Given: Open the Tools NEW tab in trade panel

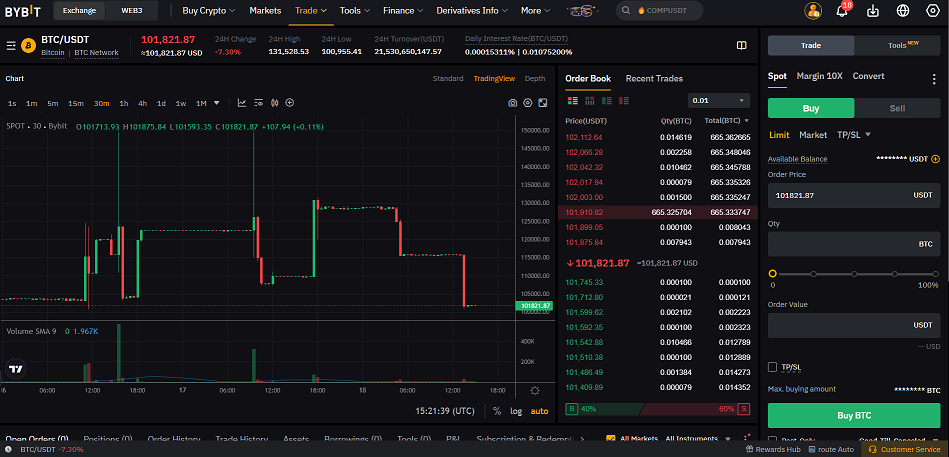Looking at the screenshot, I should tap(898, 45).
